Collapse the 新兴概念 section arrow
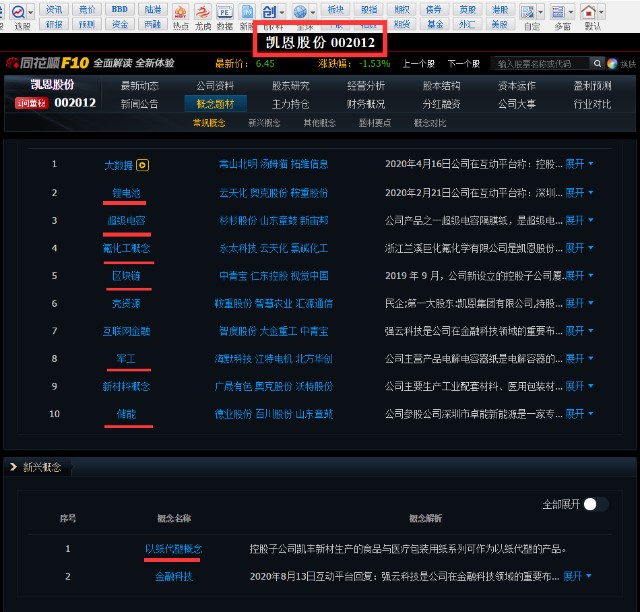640x612 pixels. 13,467
